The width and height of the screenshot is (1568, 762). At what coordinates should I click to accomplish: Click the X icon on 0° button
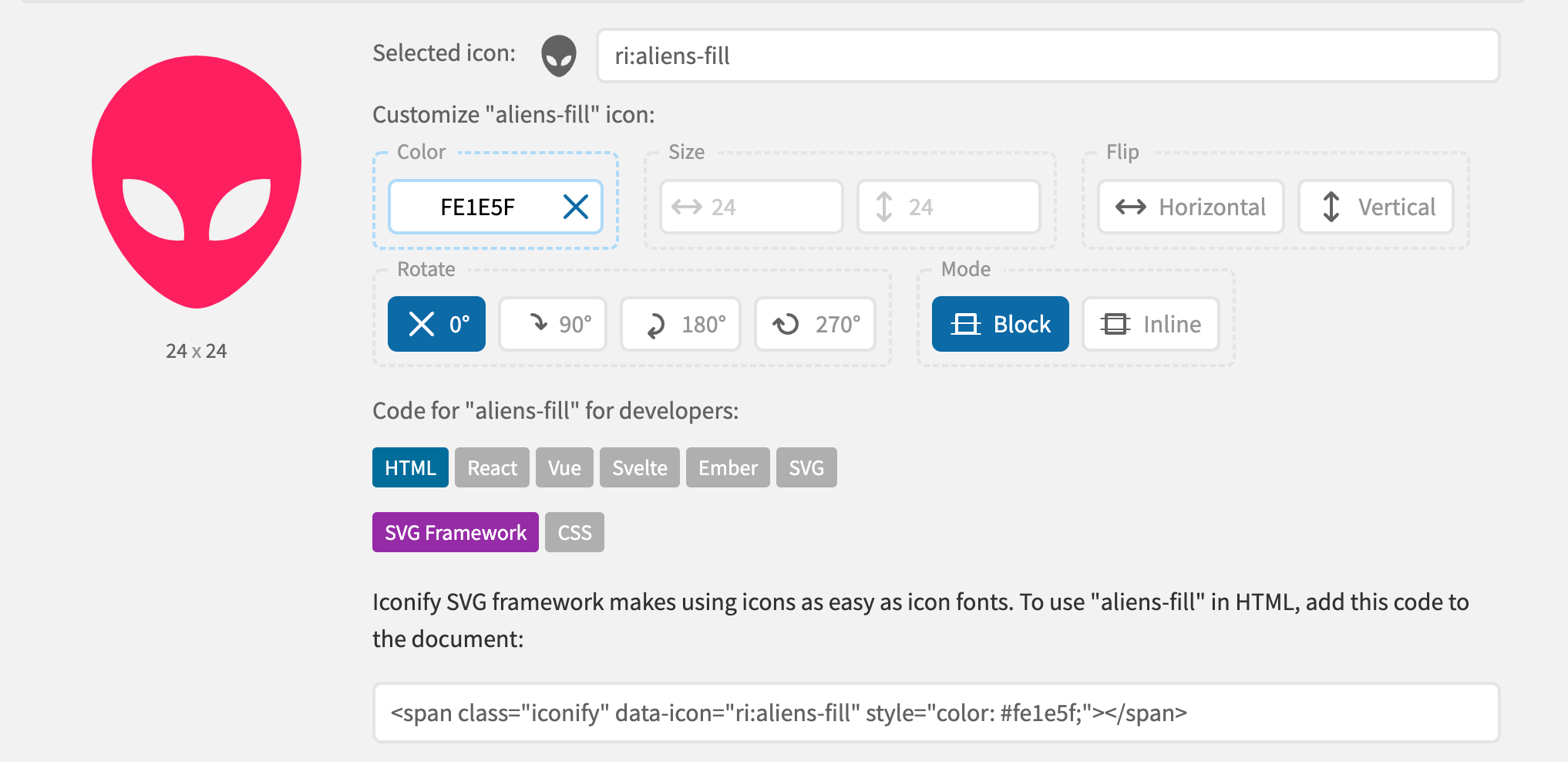point(422,324)
